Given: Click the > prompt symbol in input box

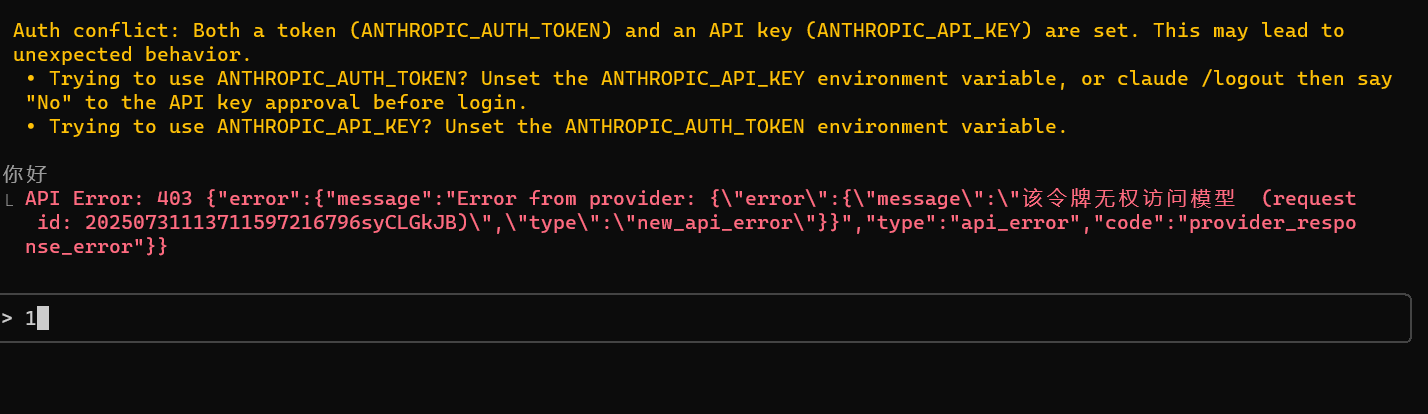Looking at the screenshot, I should (7, 319).
